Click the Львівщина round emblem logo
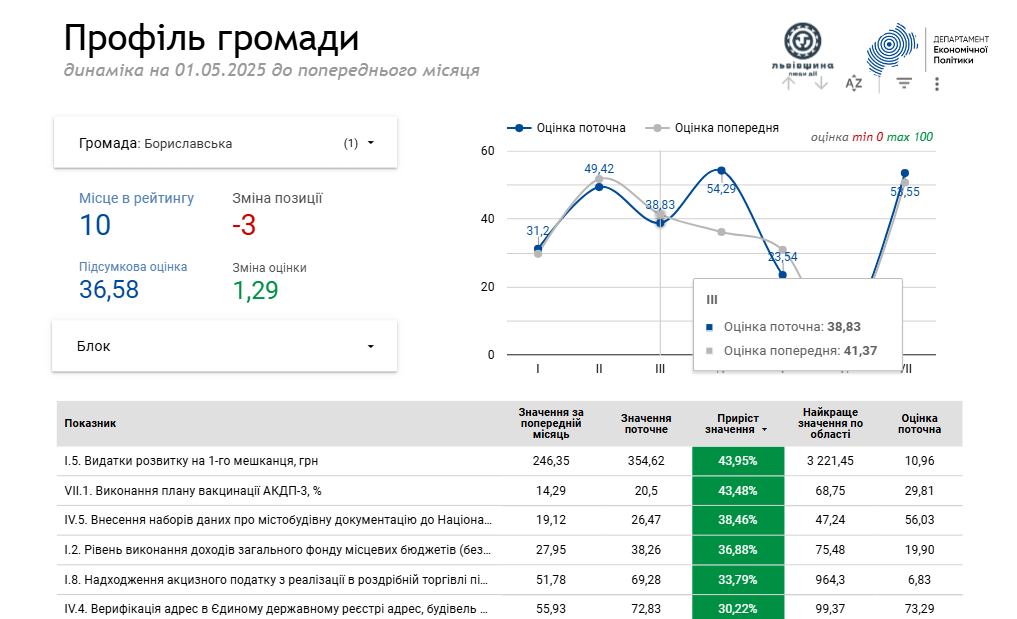The image size is (1017, 619). click(804, 42)
